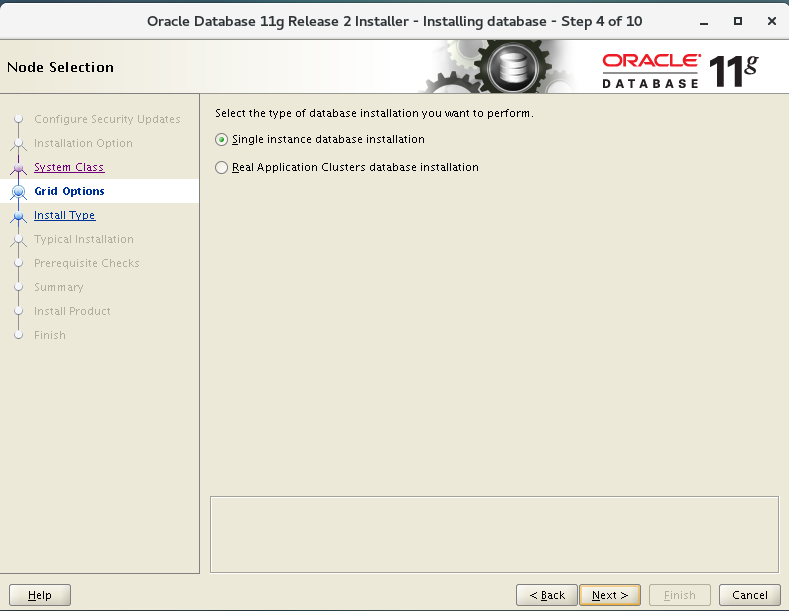Click the Install Product step text
Image resolution: width=789 pixels, height=611 pixels.
[72, 312]
